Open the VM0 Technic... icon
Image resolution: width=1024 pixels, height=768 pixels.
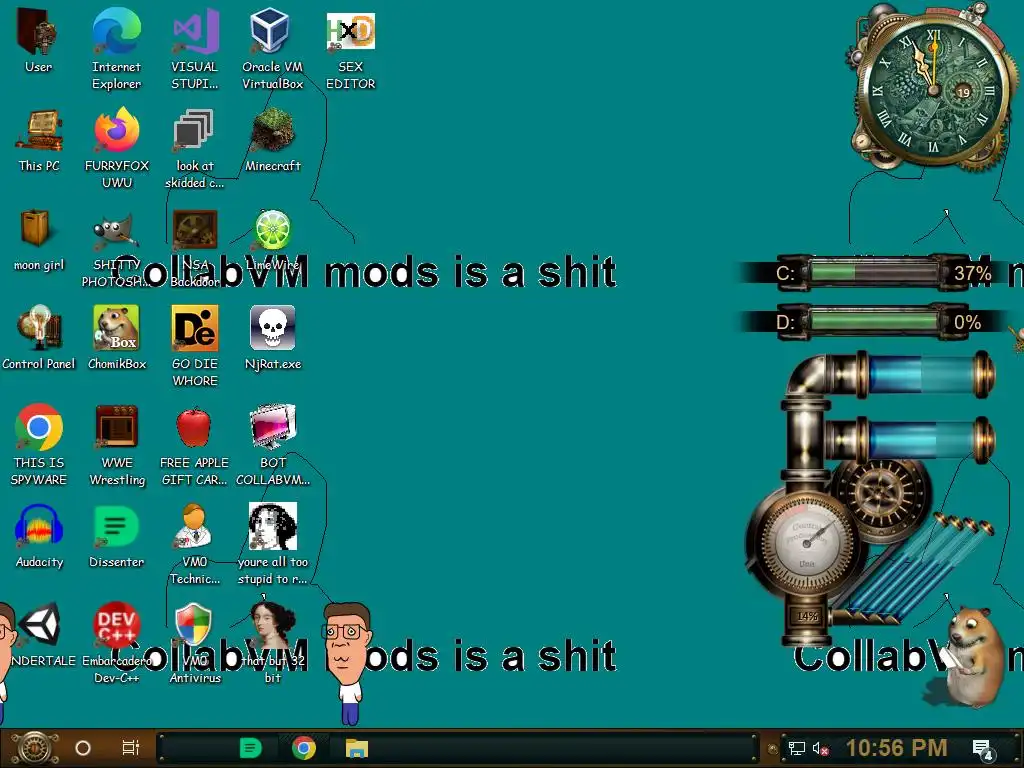(194, 526)
